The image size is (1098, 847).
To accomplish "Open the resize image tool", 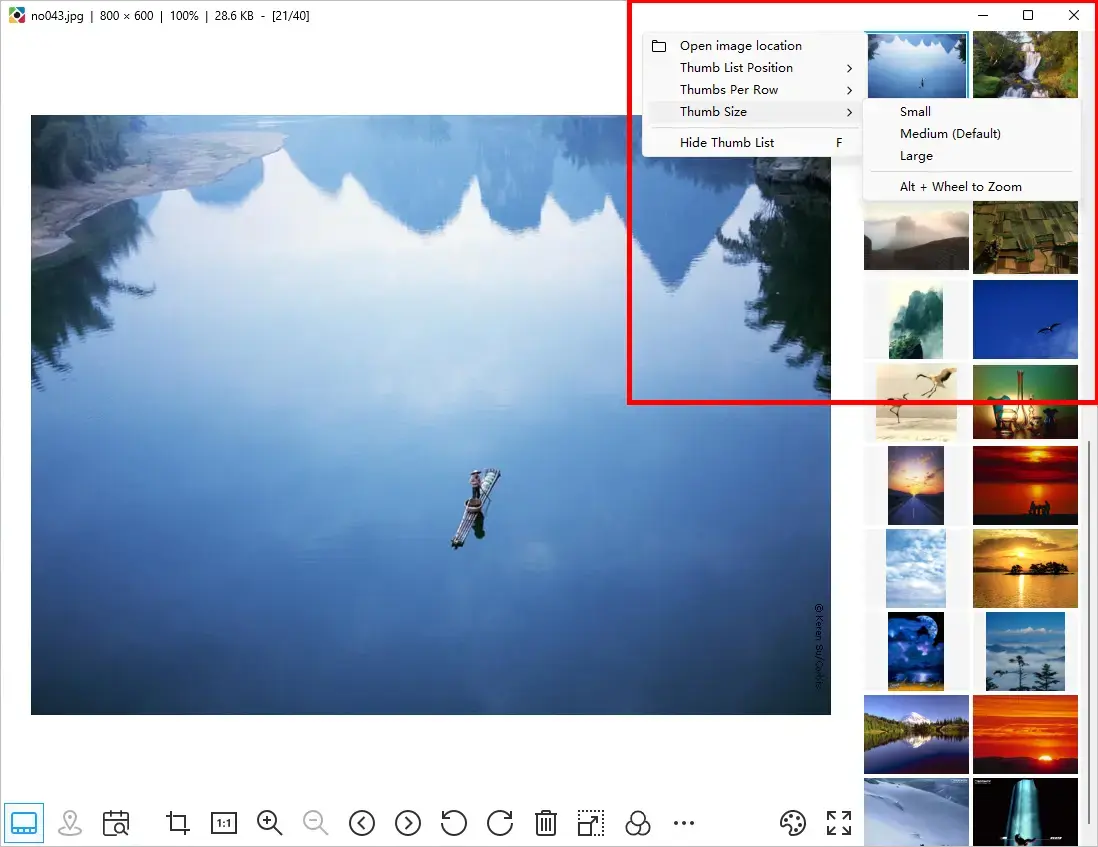I will [591, 823].
